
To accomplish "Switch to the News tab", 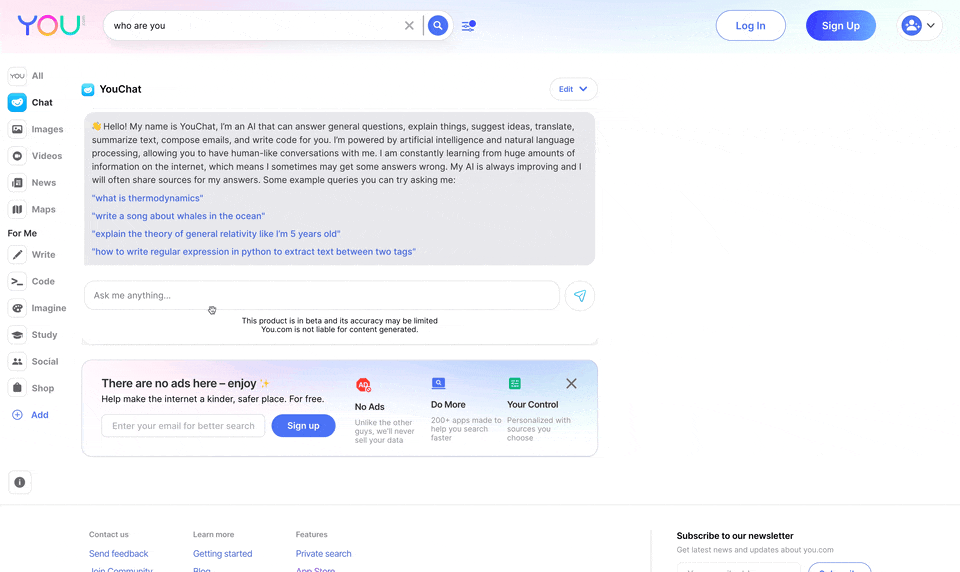I will [x=33, y=183].
